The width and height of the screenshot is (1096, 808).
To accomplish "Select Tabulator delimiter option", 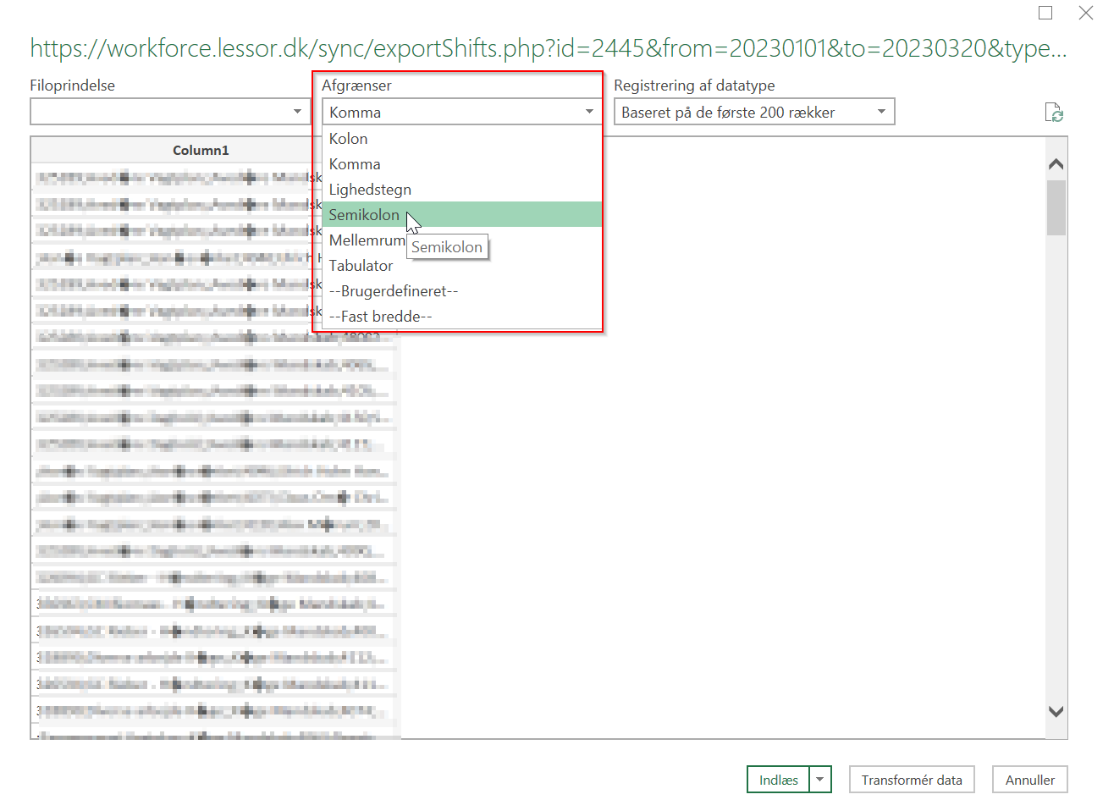I will tap(361, 266).
